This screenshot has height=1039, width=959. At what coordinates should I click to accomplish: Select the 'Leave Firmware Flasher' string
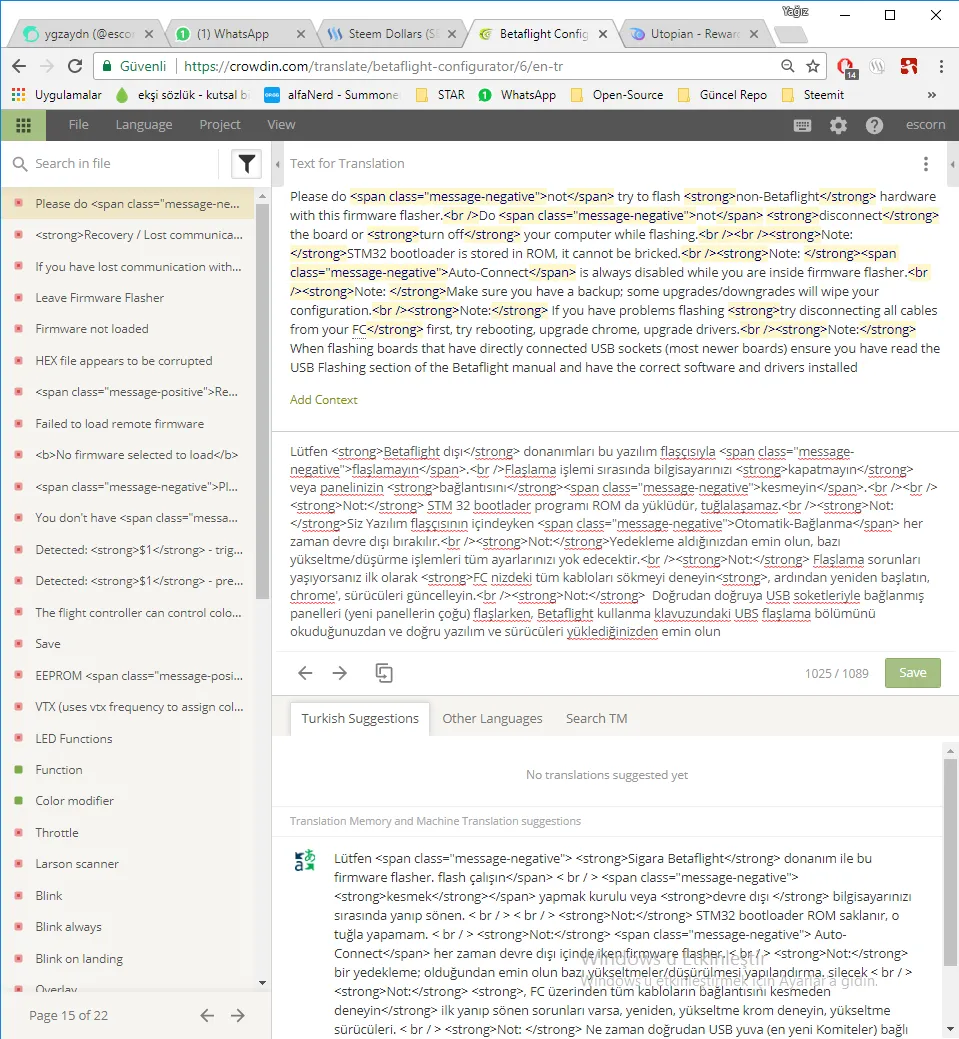[128, 298]
